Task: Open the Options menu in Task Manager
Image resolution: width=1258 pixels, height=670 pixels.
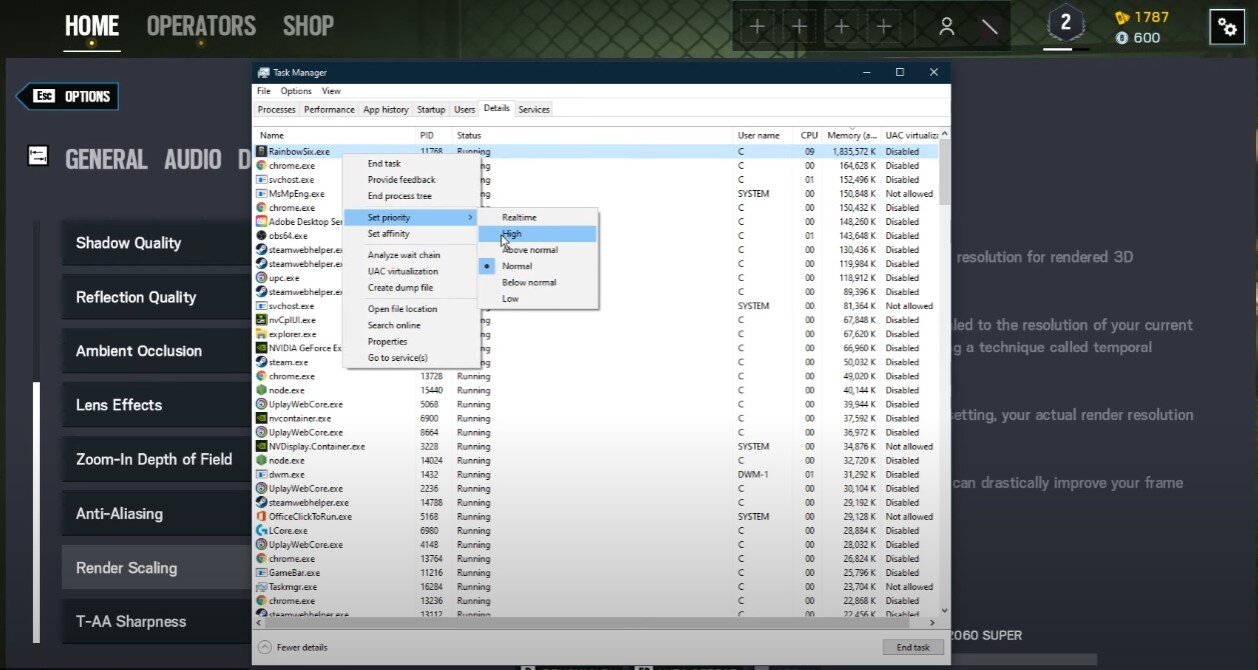Action: point(296,91)
